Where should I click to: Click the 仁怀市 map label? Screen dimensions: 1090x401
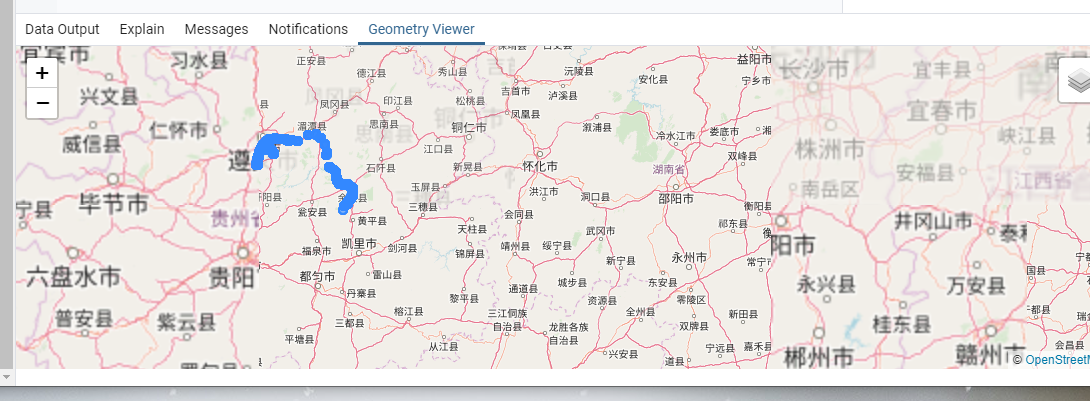coord(179,130)
